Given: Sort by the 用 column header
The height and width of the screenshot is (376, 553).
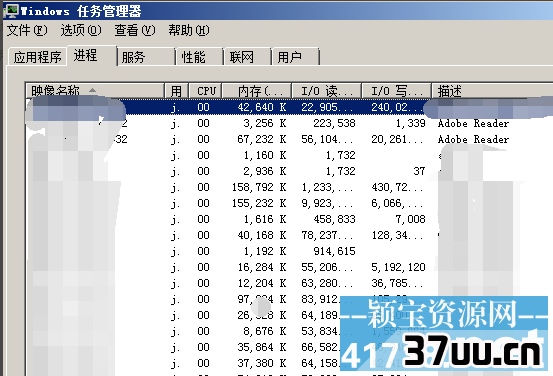Looking at the screenshot, I should (x=176, y=91).
